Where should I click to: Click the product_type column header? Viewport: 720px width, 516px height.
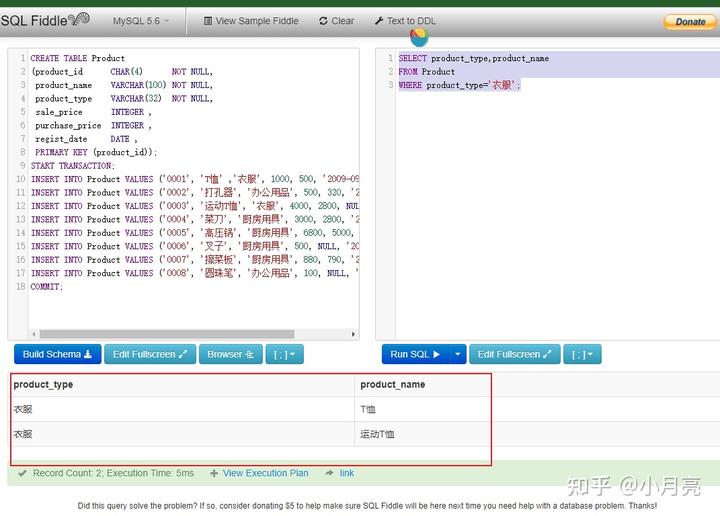pos(43,385)
